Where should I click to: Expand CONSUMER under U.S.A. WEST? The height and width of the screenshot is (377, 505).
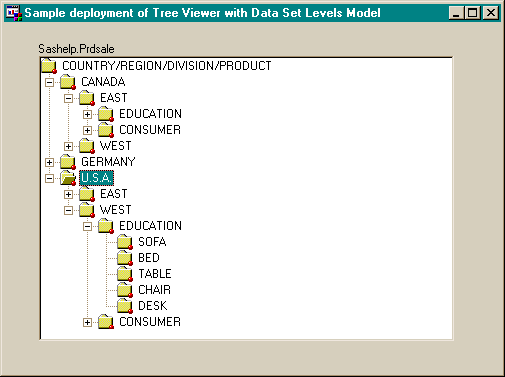tap(87, 322)
